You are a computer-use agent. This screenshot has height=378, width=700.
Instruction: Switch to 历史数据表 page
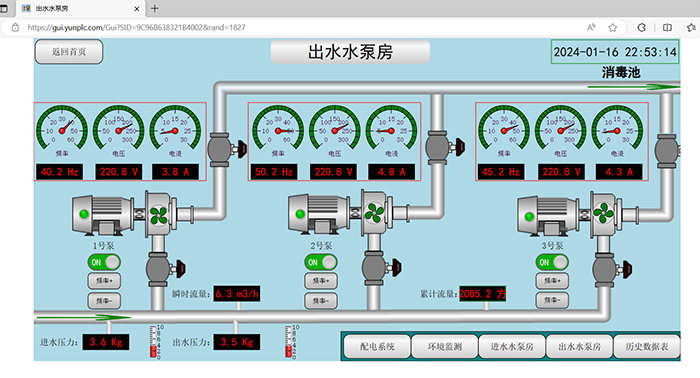647,346
